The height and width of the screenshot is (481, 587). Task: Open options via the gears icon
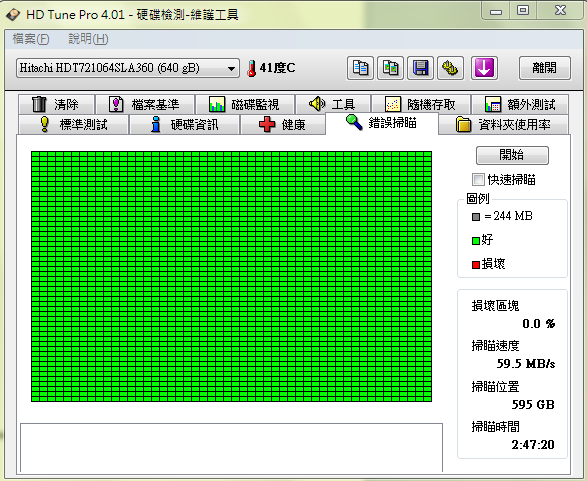450,68
